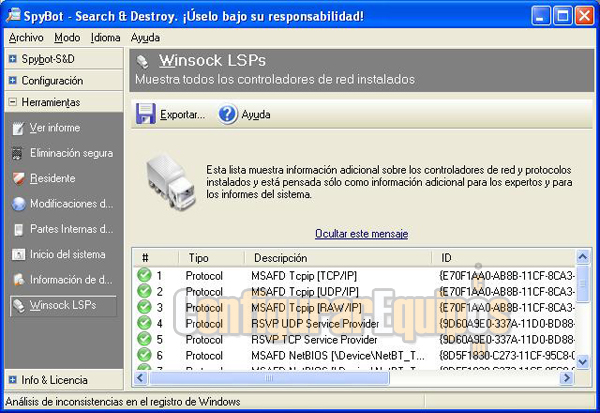Click the SpyBot title bar application icon
600x413 pixels.
pyautogui.click(x=13, y=15)
